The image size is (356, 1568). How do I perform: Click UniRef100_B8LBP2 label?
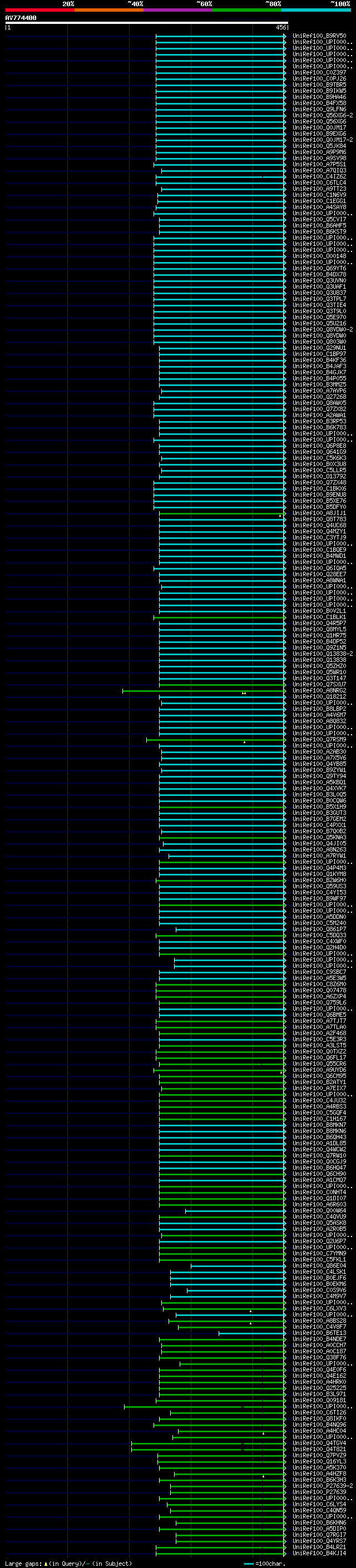coord(319,709)
